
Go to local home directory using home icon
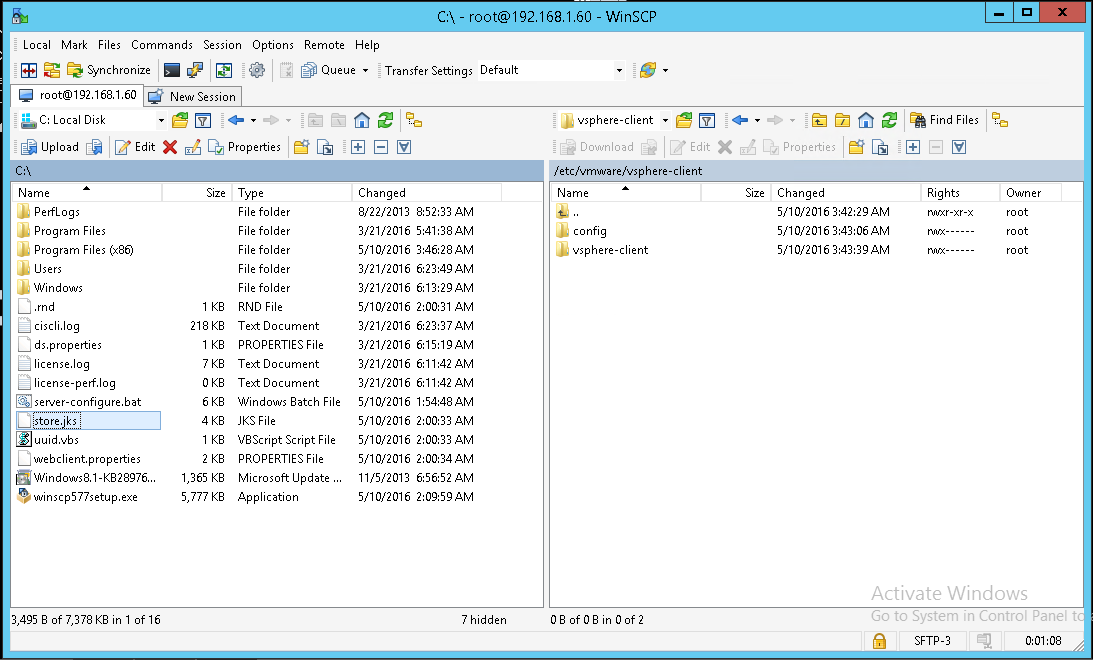point(361,119)
